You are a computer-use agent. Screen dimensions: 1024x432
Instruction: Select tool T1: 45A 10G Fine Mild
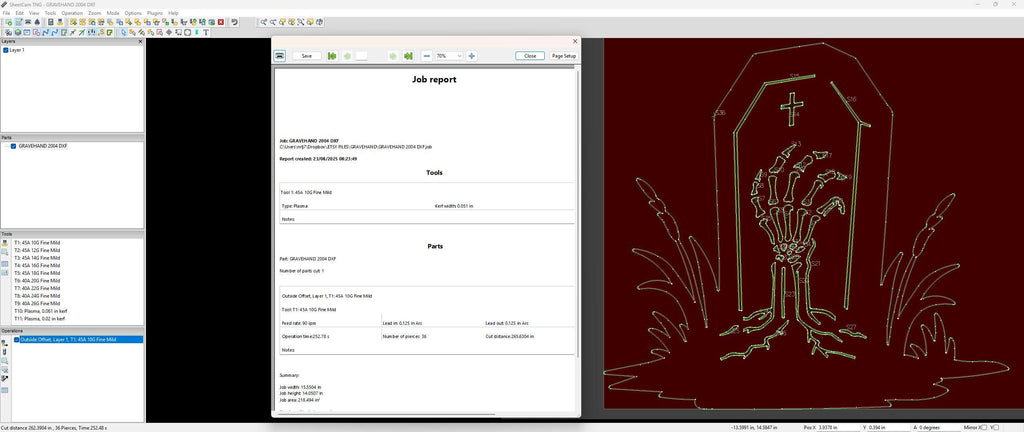tap(37, 242)
